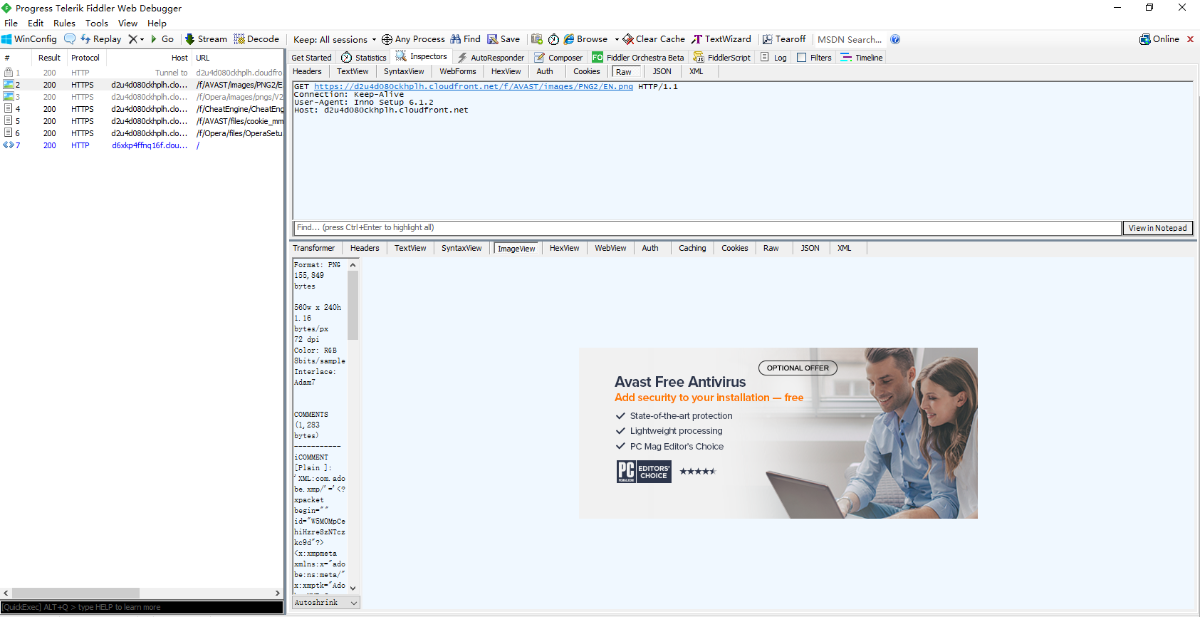Open the Tools menu
Image resolution: width=1200 pixels, height=617 pixels.
coord(97,23)
